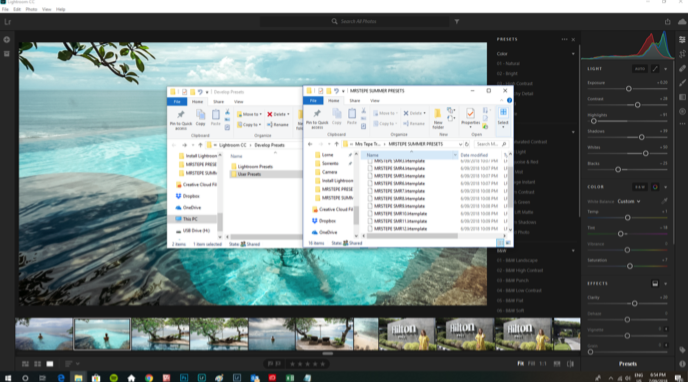Switch to square grid view icon
Image resolution: width=688 pixels, height=382 pixels.
(x=38, y=364)
